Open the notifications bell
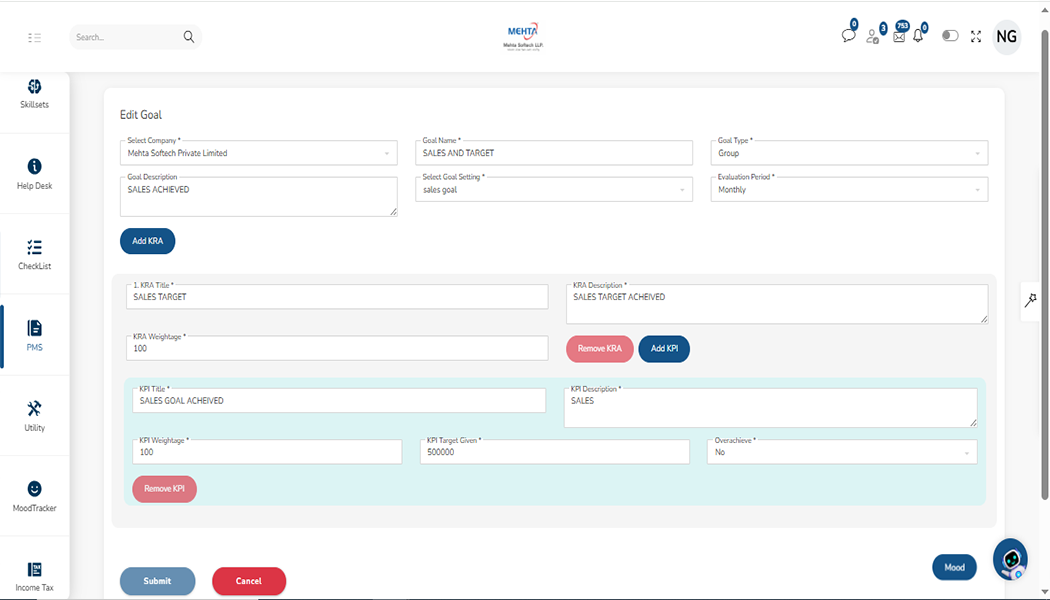The image size is (1050, 600). tap(918, 37)
